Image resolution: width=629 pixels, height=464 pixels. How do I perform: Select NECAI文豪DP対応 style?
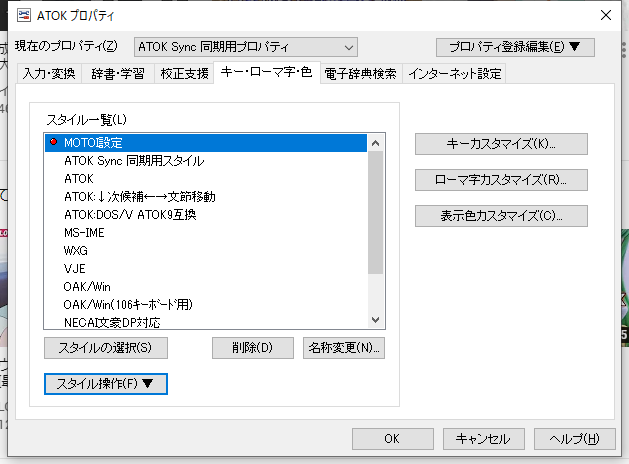(206, 322)
